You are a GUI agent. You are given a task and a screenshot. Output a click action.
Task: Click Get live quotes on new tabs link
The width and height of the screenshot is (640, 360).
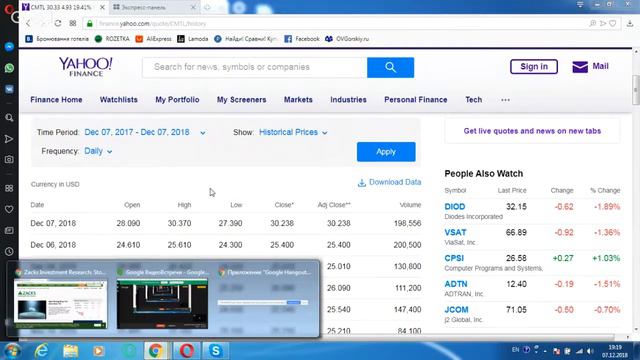tap(532, 131)
